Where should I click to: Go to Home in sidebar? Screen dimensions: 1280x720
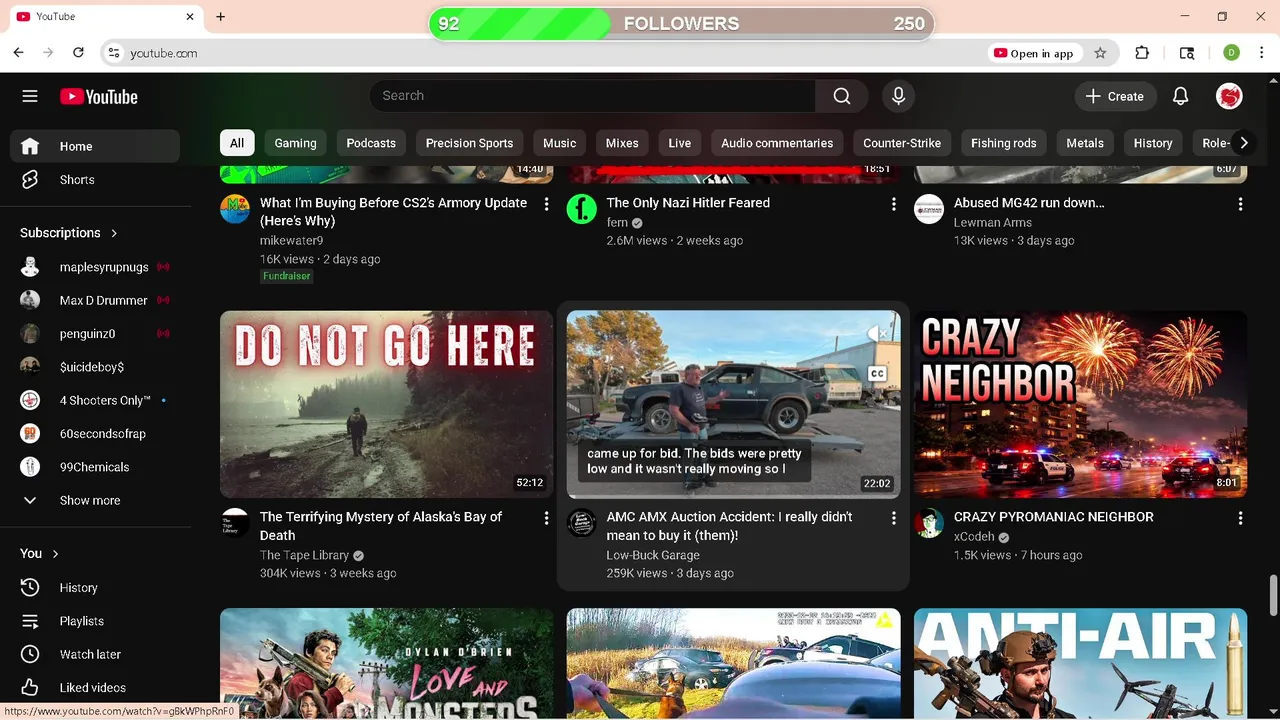(x=95, y=146)
